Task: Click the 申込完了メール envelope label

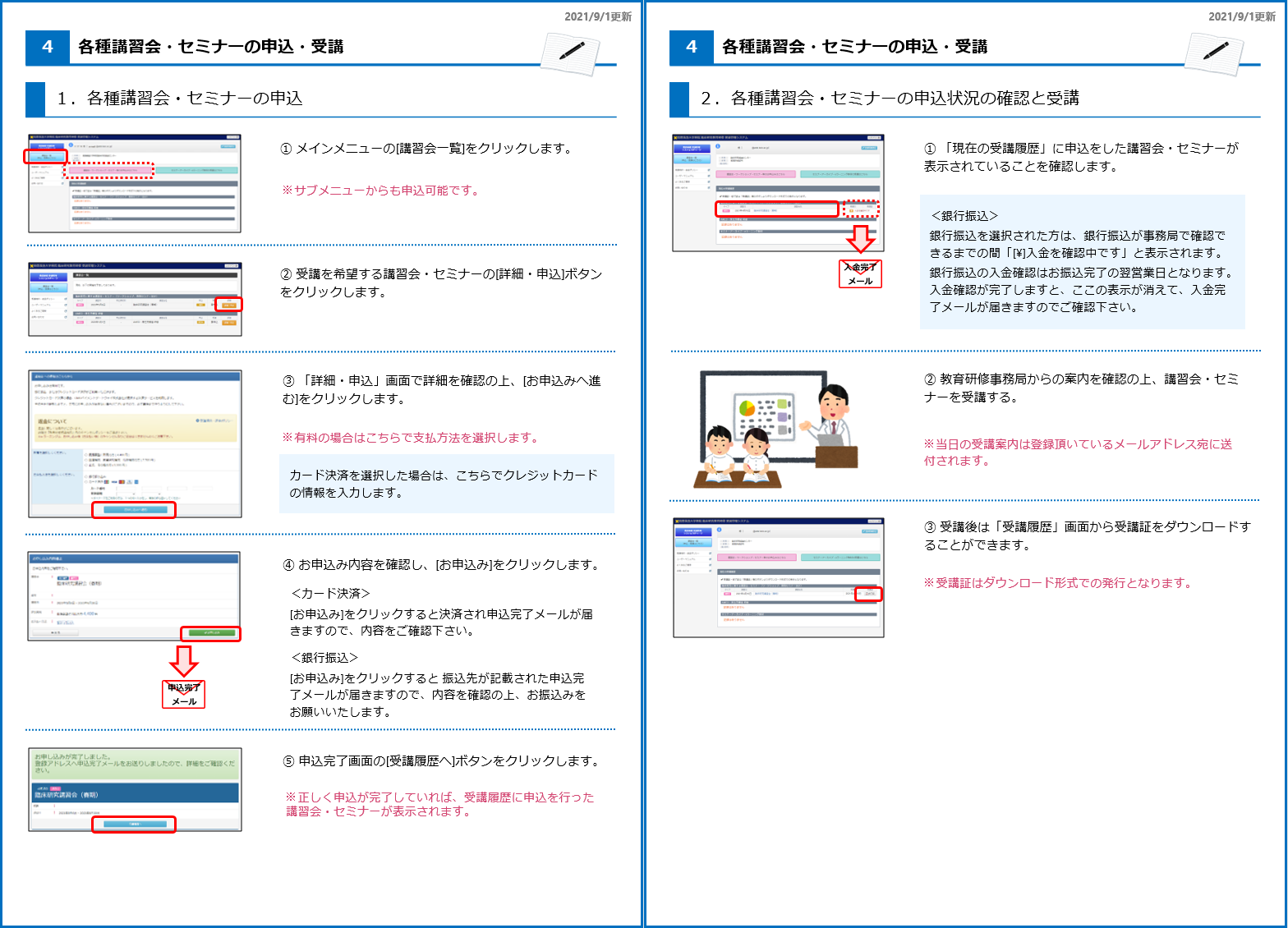Action: click(x=184, y=694)
